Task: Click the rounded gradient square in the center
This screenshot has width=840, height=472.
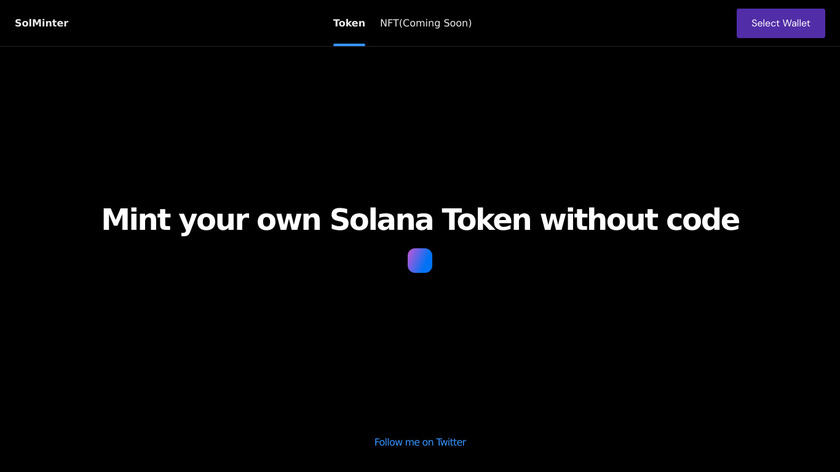Action: point(420,260)
